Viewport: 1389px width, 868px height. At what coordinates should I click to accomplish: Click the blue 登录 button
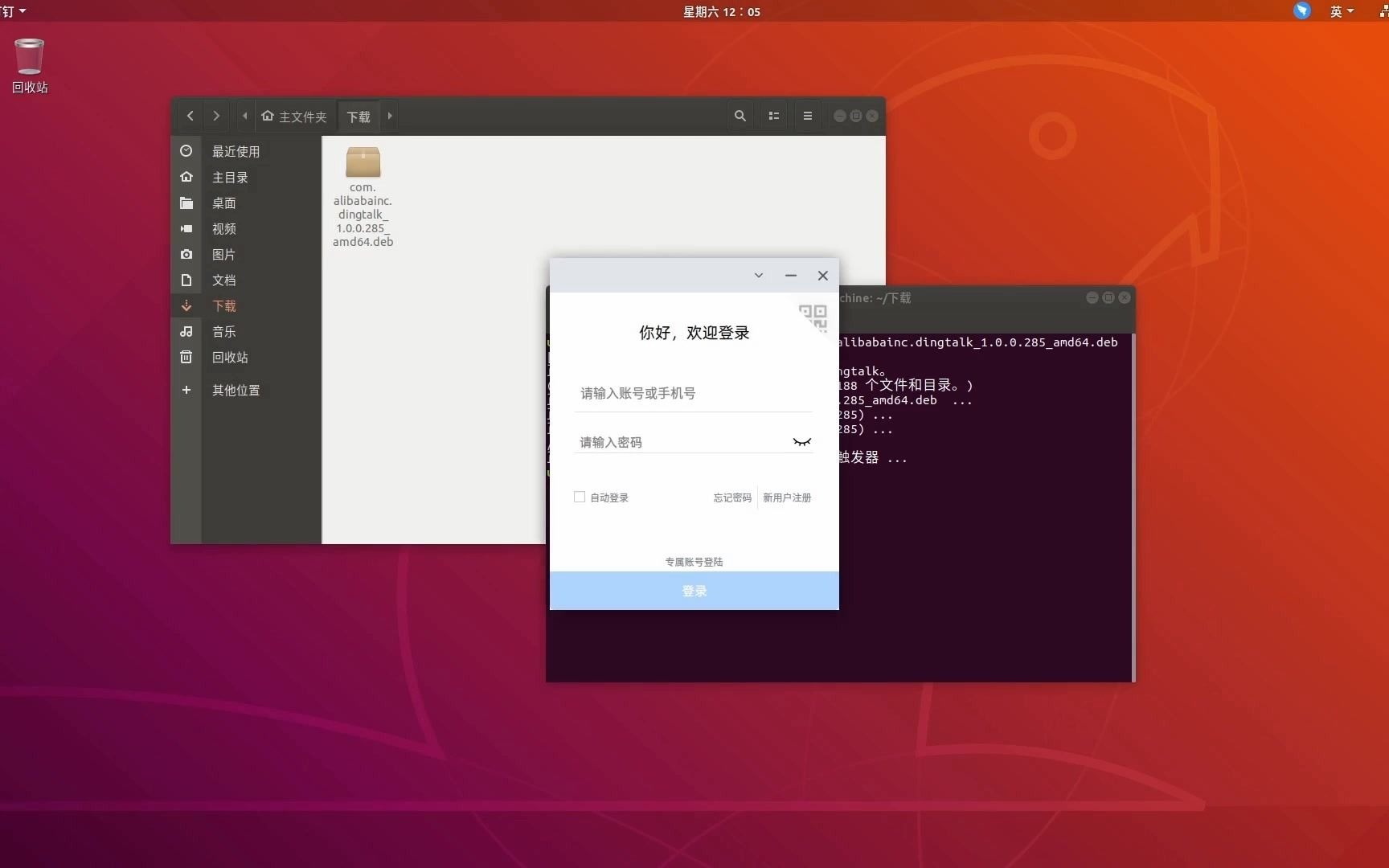click(x=694, y=591)
